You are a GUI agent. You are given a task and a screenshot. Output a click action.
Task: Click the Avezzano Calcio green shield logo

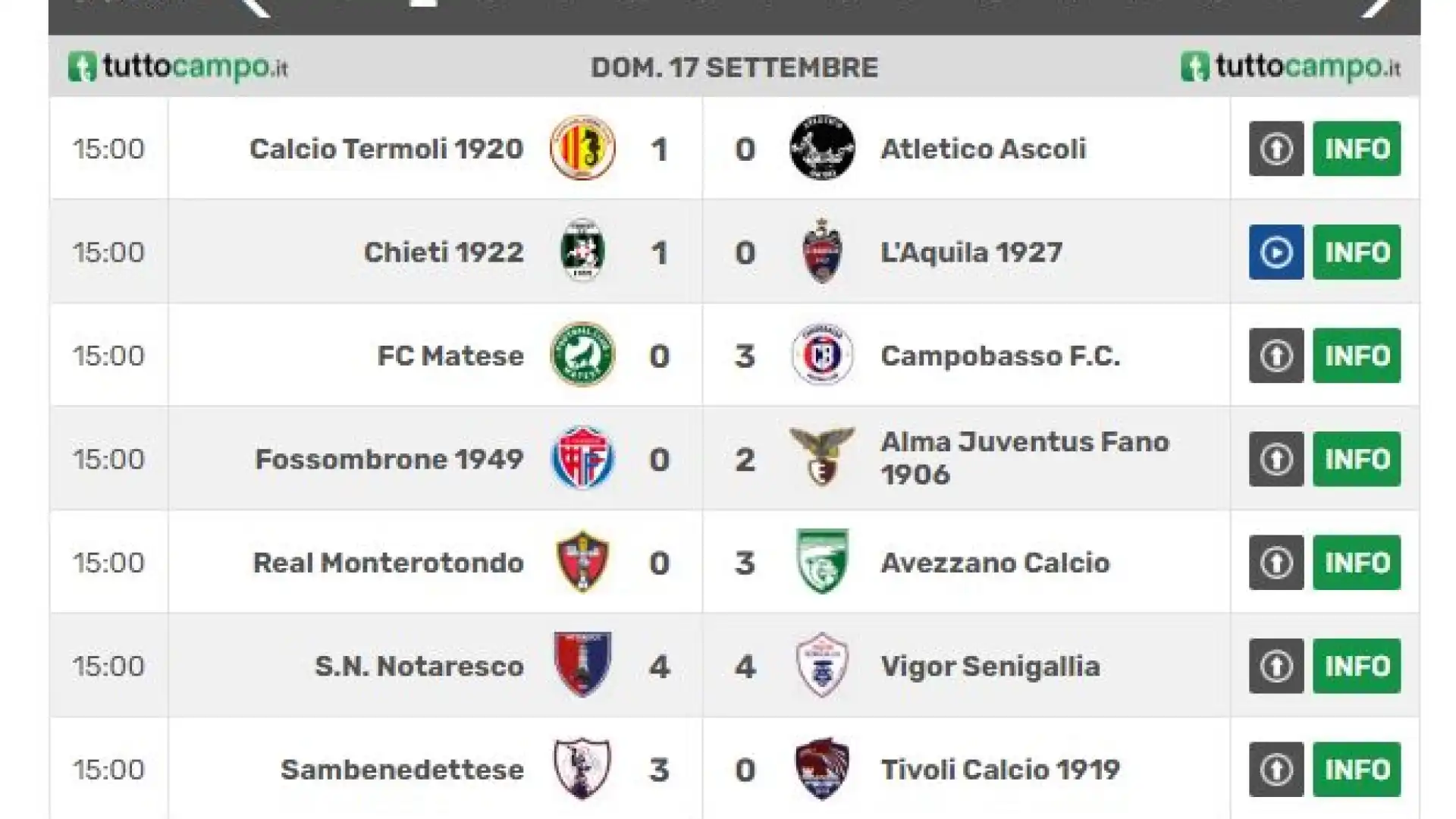pyautogui.click(x=822, y=561)
